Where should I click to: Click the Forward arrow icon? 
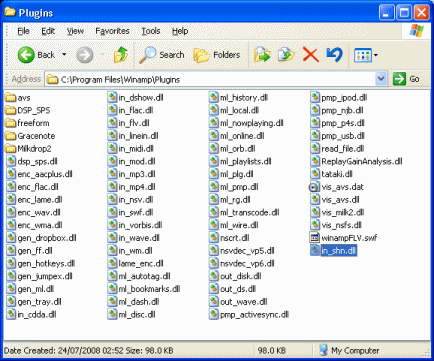tap(85, 55)
